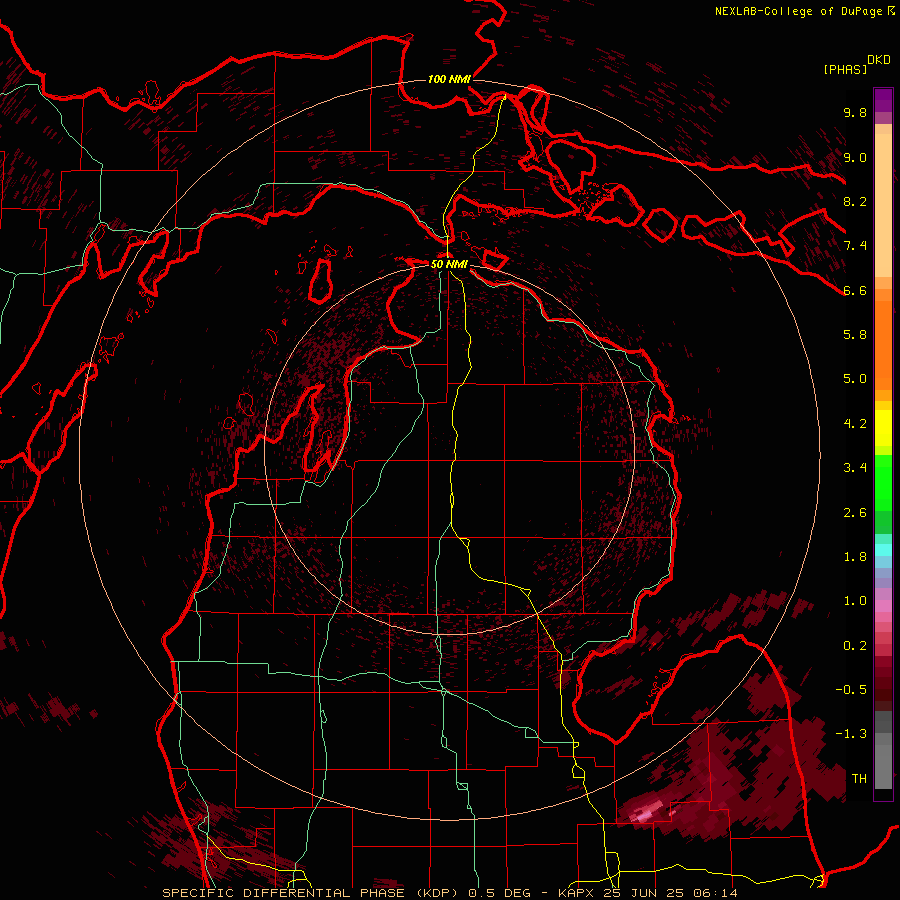Click the 9.8 color scale value
Viewport: 900px width, 900px height.
855,112
